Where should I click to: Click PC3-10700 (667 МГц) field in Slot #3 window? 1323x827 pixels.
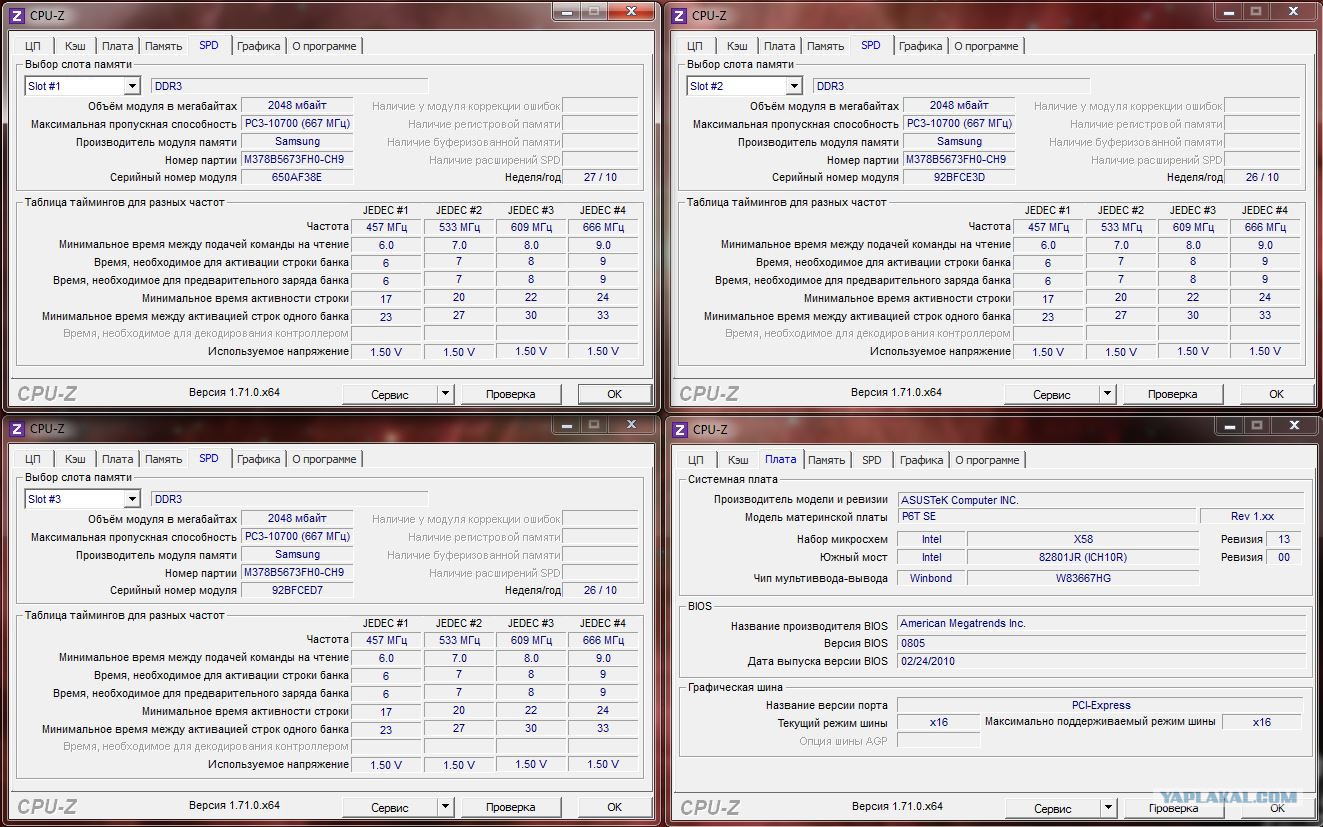point(298,537)
